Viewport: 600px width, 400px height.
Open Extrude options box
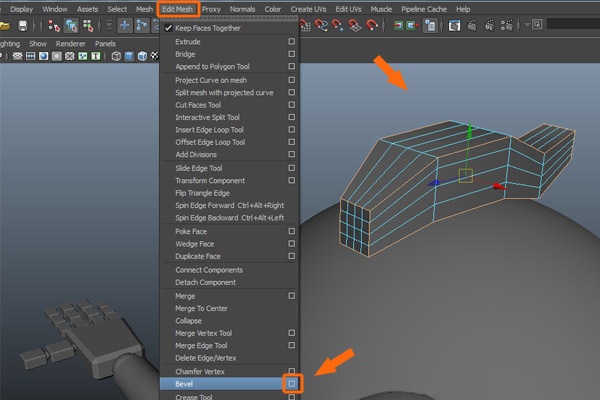[x=291, y=42]
